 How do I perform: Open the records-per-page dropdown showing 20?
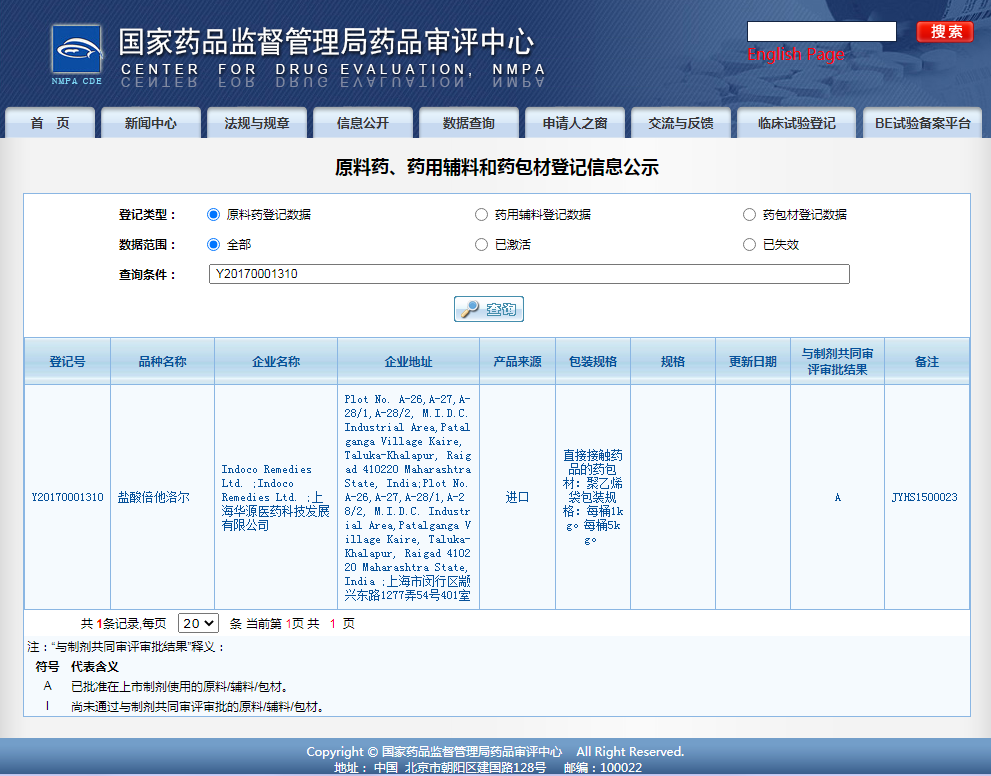point(199,622)
